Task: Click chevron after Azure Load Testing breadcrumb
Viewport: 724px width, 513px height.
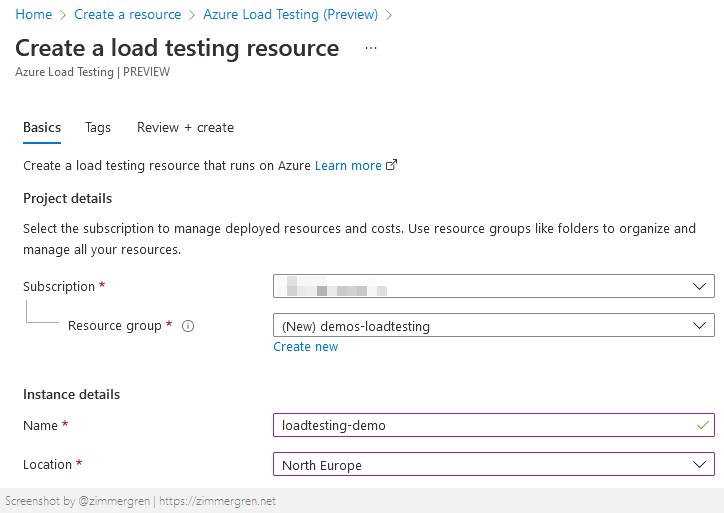Action: tap(389, 14)
